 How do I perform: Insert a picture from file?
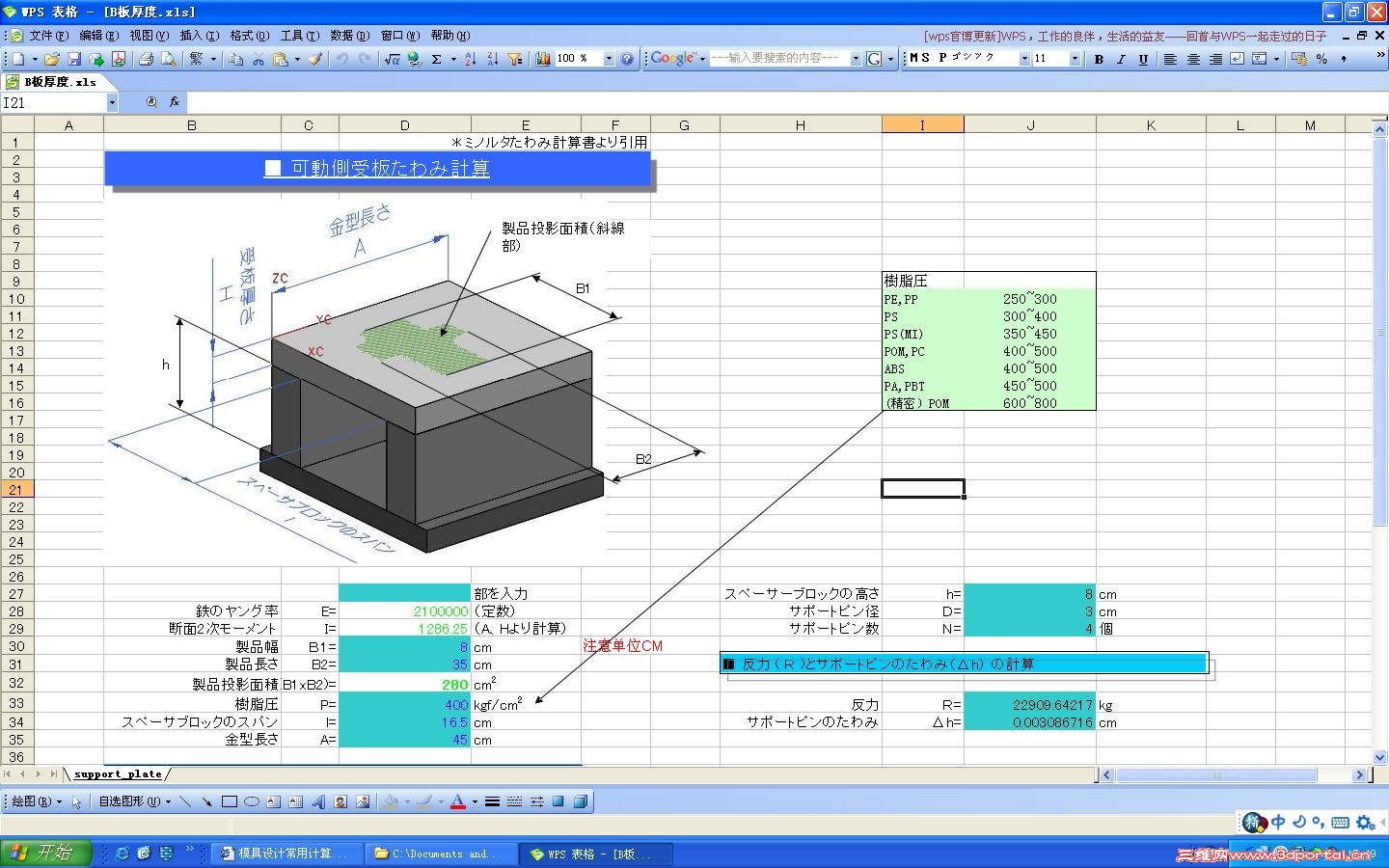tap(363, 801)
